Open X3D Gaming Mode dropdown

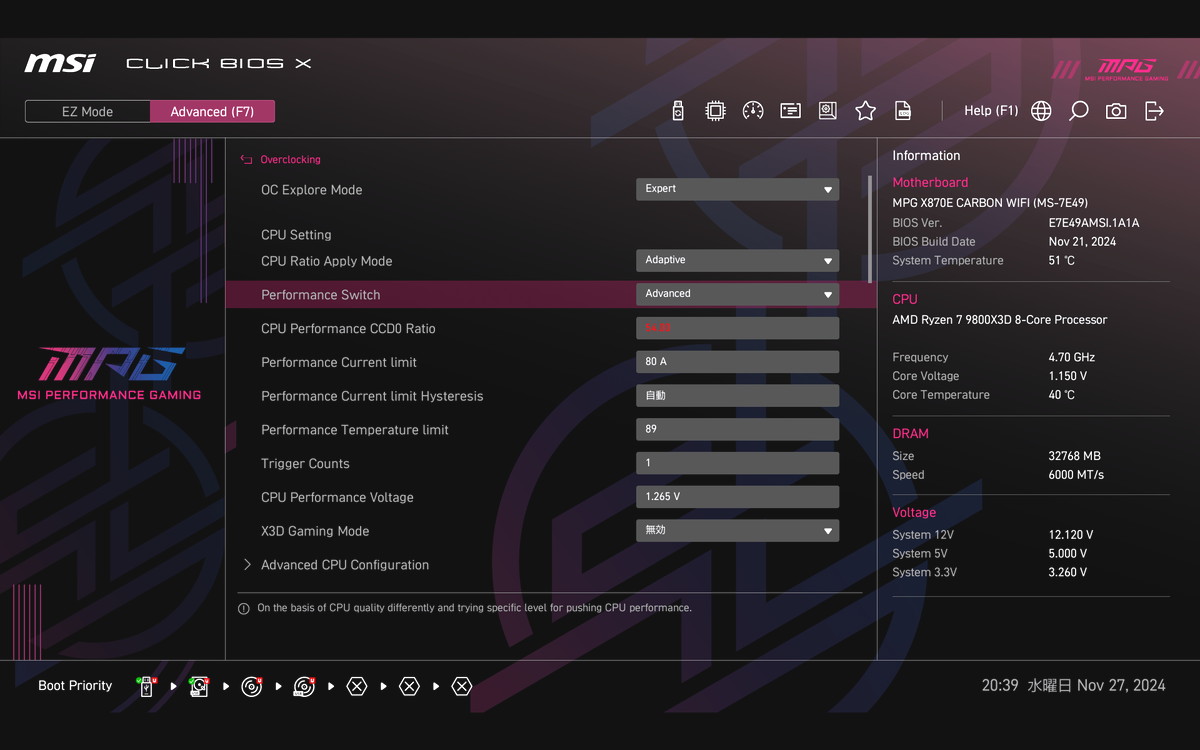(x=737, y=530)
